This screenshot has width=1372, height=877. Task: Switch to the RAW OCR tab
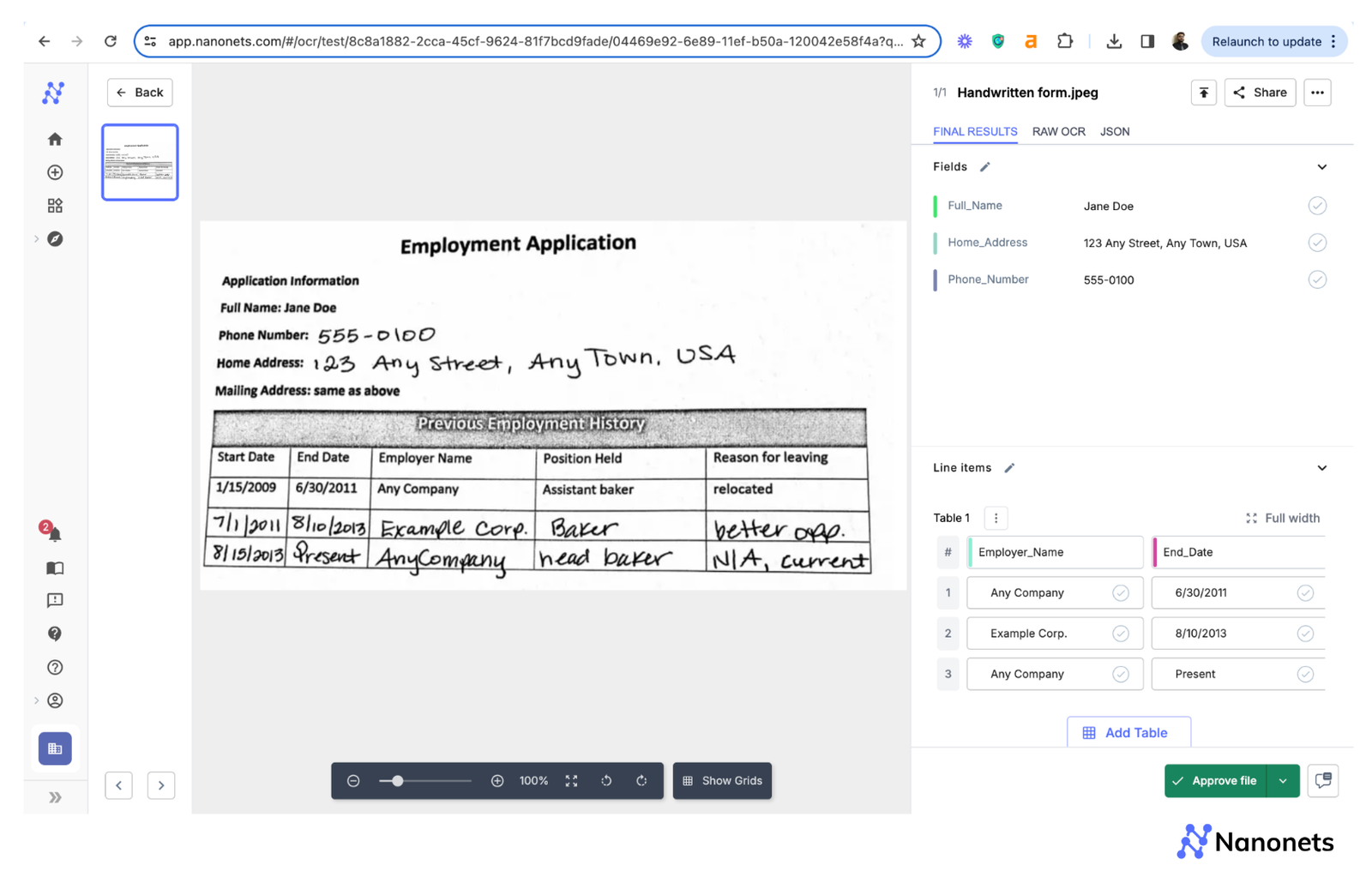pyautogui.click(x=1058, y=131)
